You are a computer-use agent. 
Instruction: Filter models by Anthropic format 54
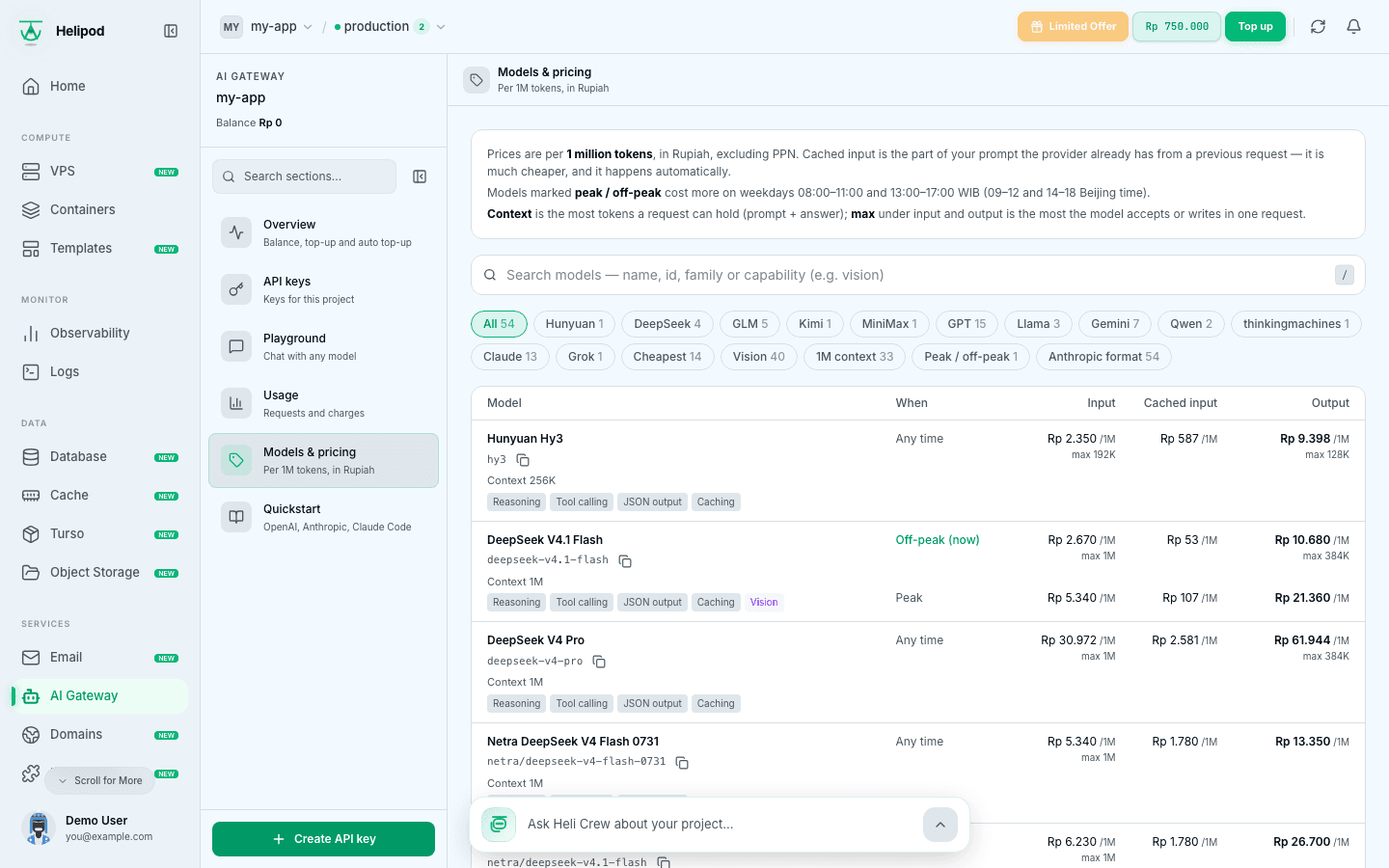tap(1103, 357)
